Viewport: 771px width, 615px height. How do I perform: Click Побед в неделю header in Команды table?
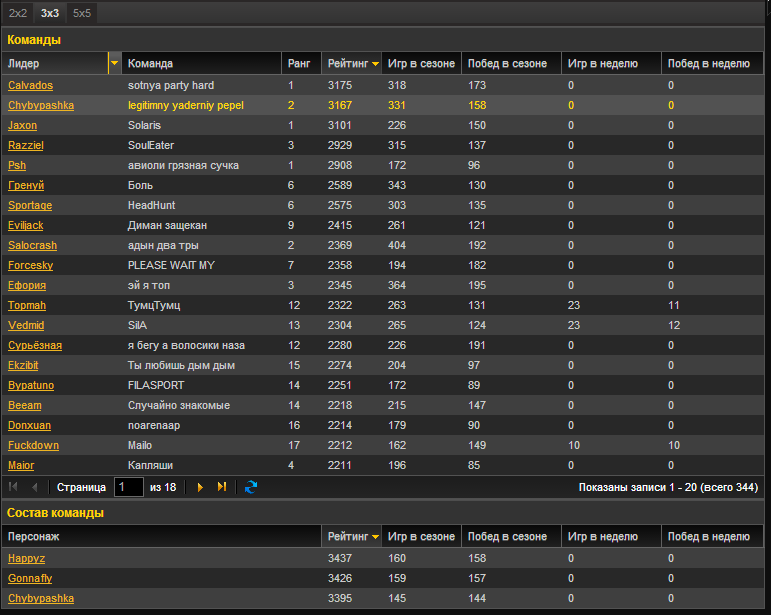tap(712, 63)
